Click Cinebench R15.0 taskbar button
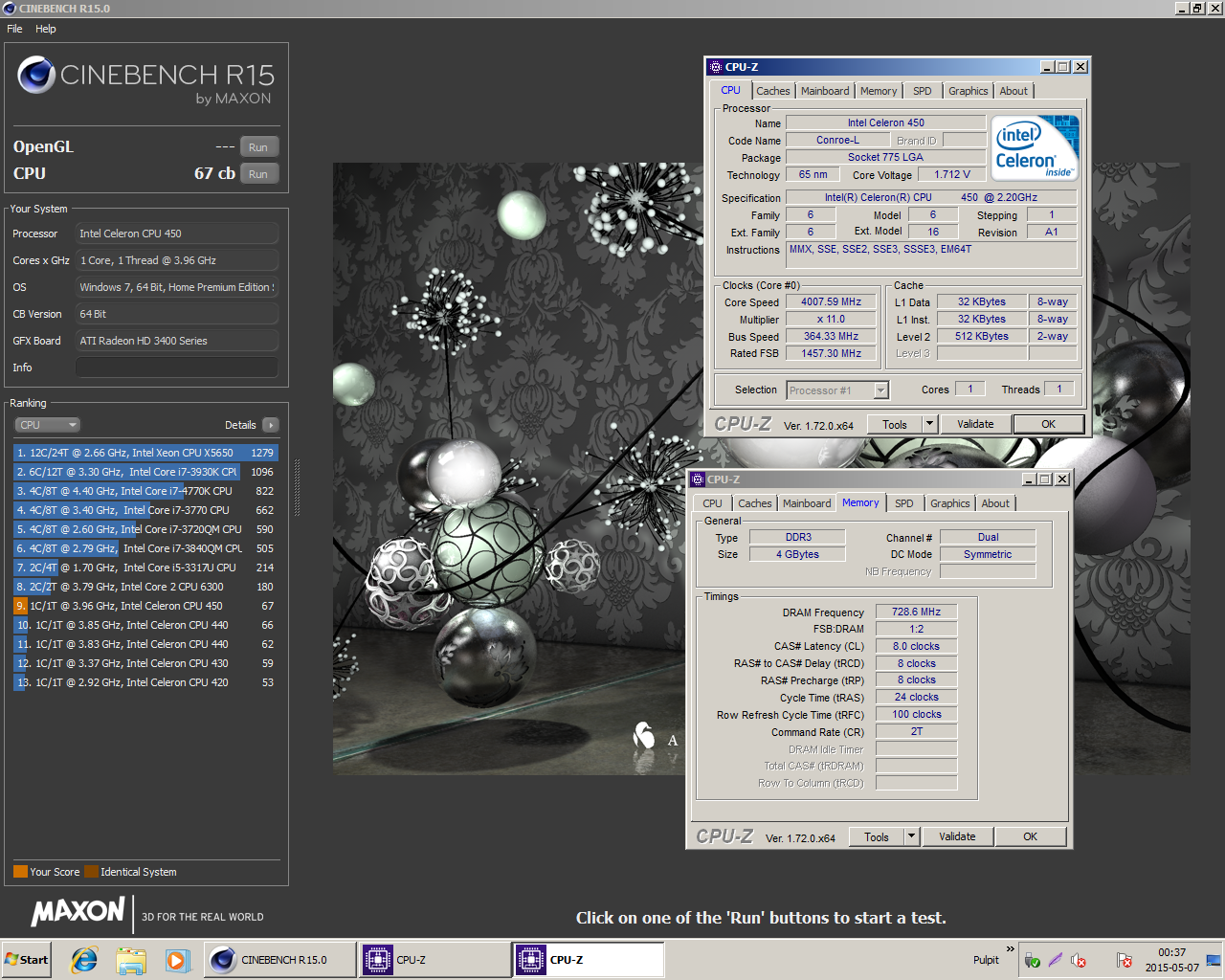 (x=279, y=960)
